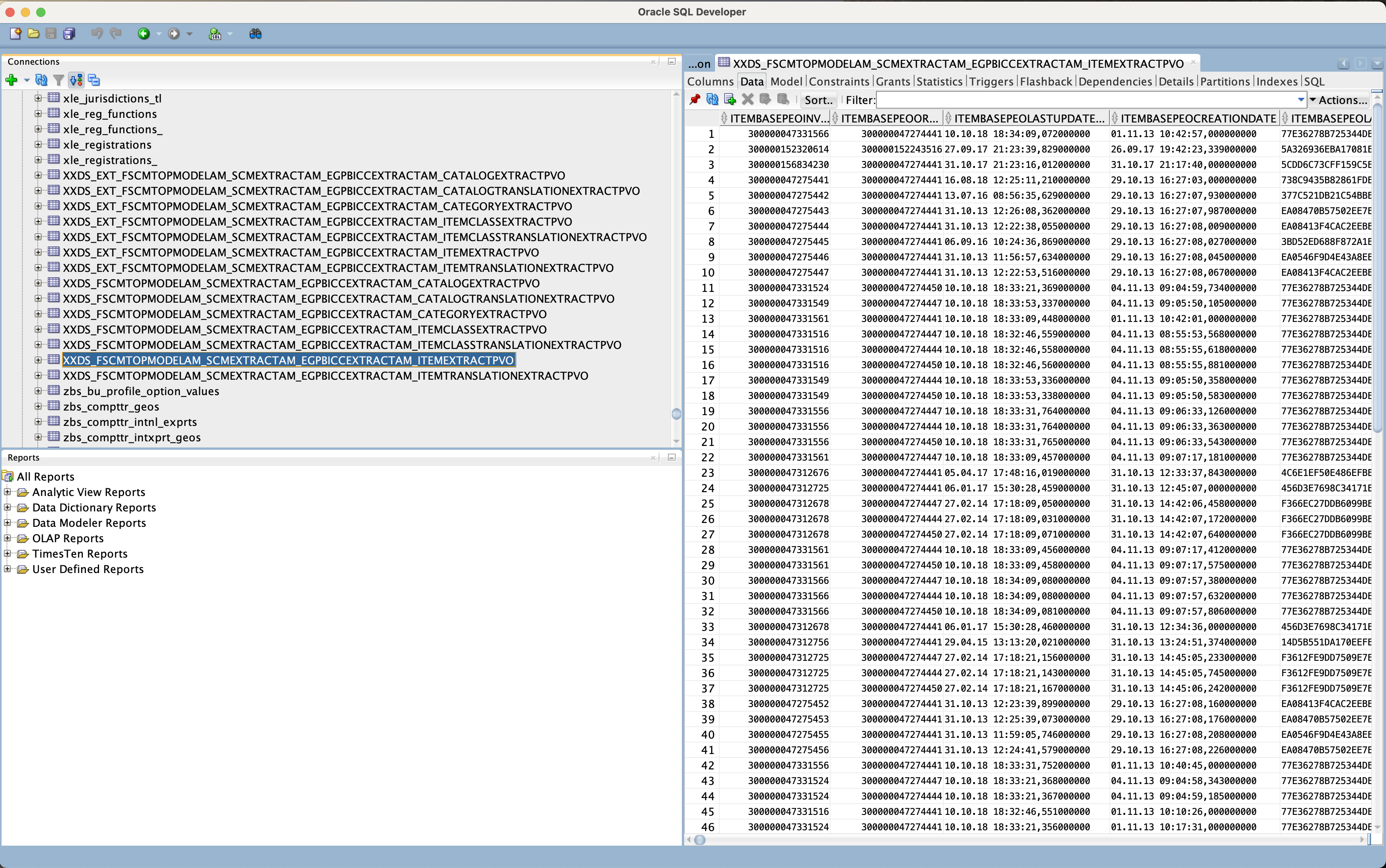Viewport: 1386px width, 868px height.
Task: Open the SQL Worksheet icon
Action: tap(215, 34)
